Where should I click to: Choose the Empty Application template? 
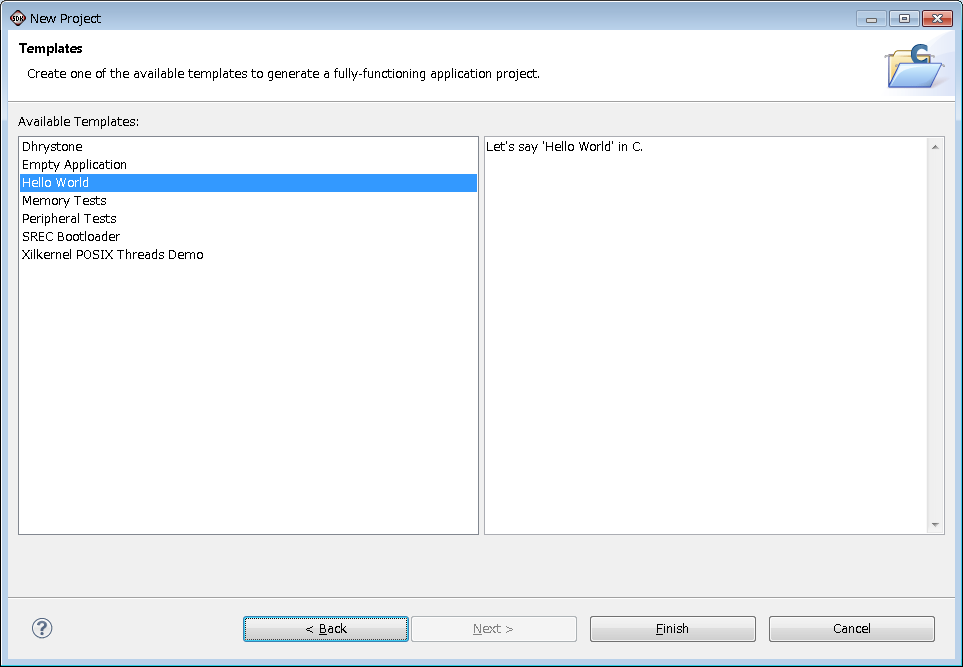coord(74,165)
